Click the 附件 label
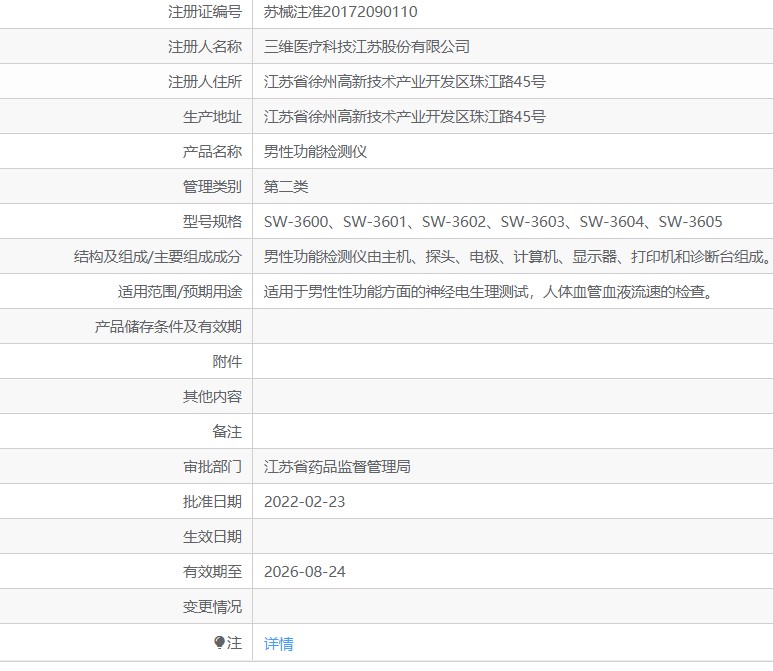This screenshot has width=773, height=671. [x=227, y=362]
